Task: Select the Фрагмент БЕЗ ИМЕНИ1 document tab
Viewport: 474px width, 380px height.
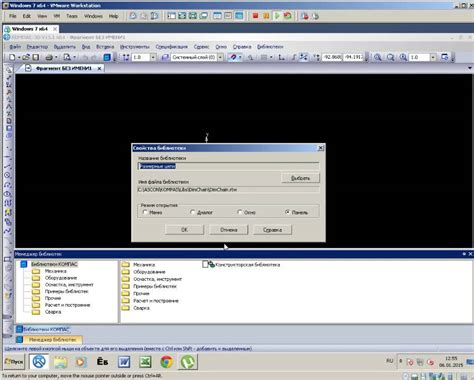Action: tap(64, 68)
